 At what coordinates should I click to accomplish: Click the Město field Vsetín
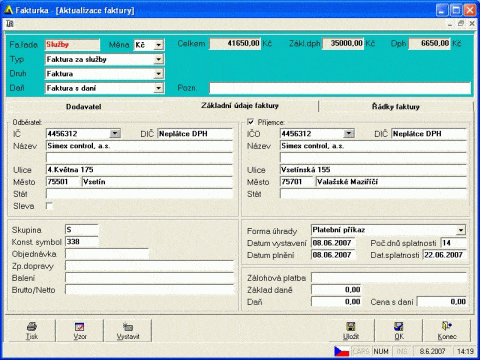[x=157, y=182]
